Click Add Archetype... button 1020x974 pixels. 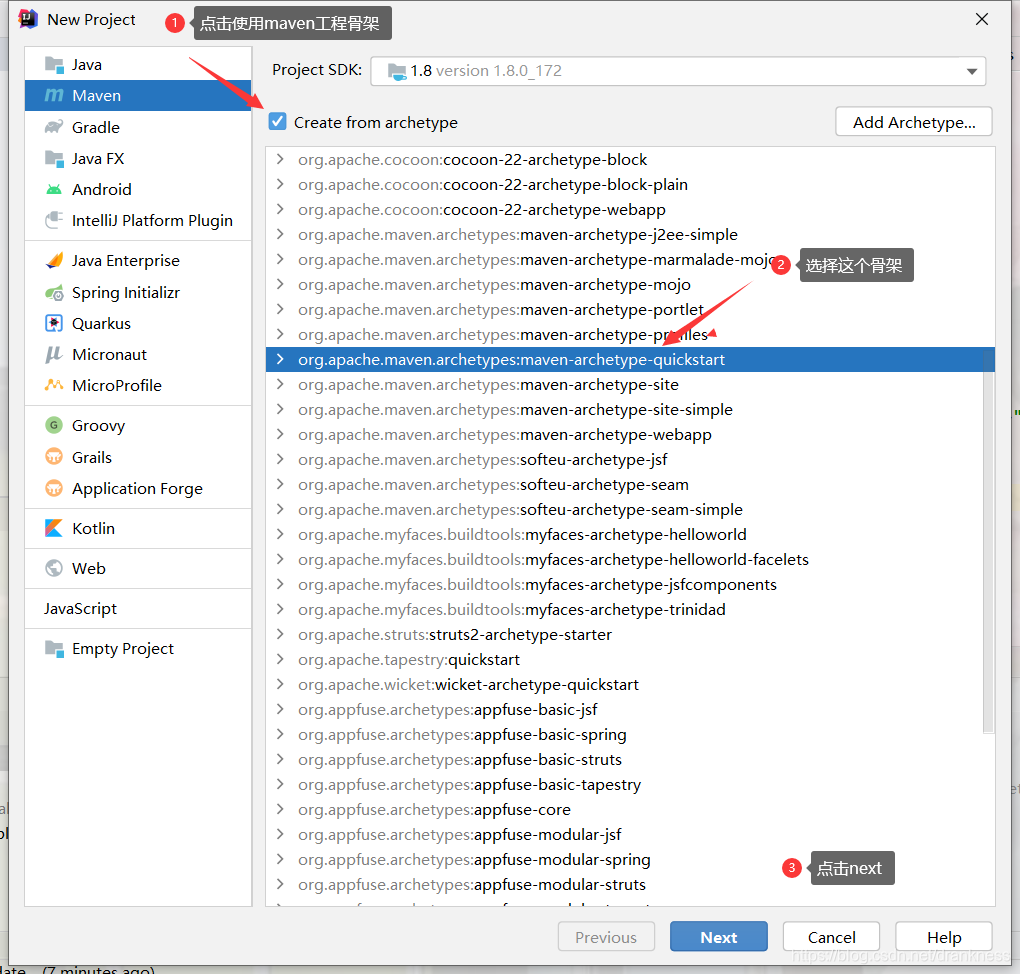914,122
